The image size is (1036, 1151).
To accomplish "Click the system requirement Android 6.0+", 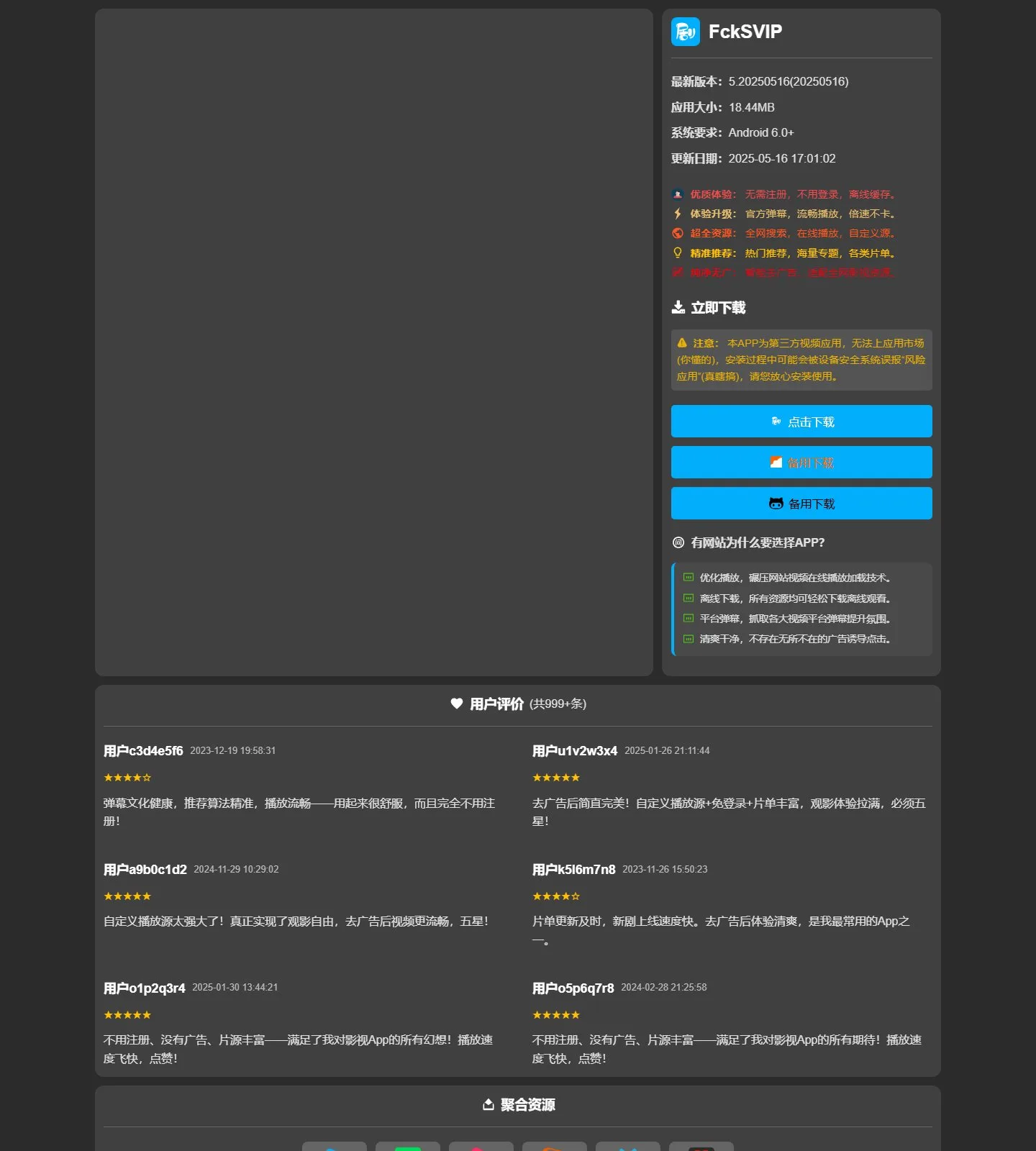I will (x=761, y=132).
